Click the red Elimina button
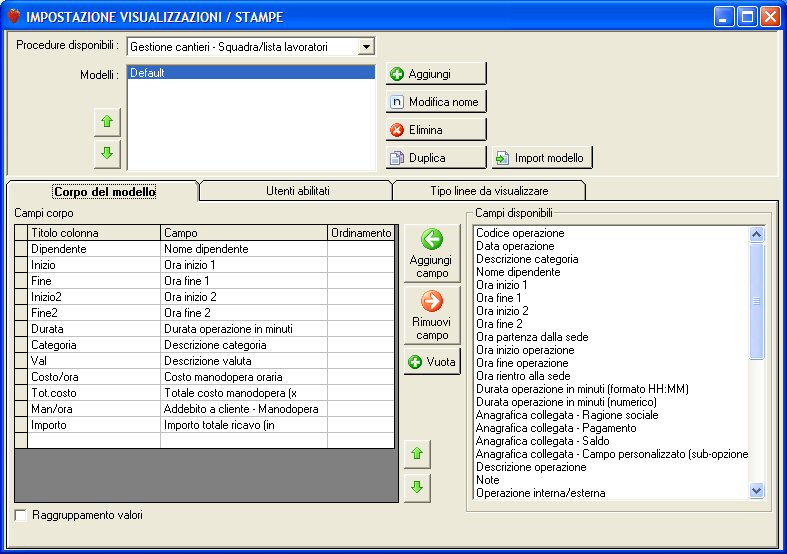 [436, 130]
